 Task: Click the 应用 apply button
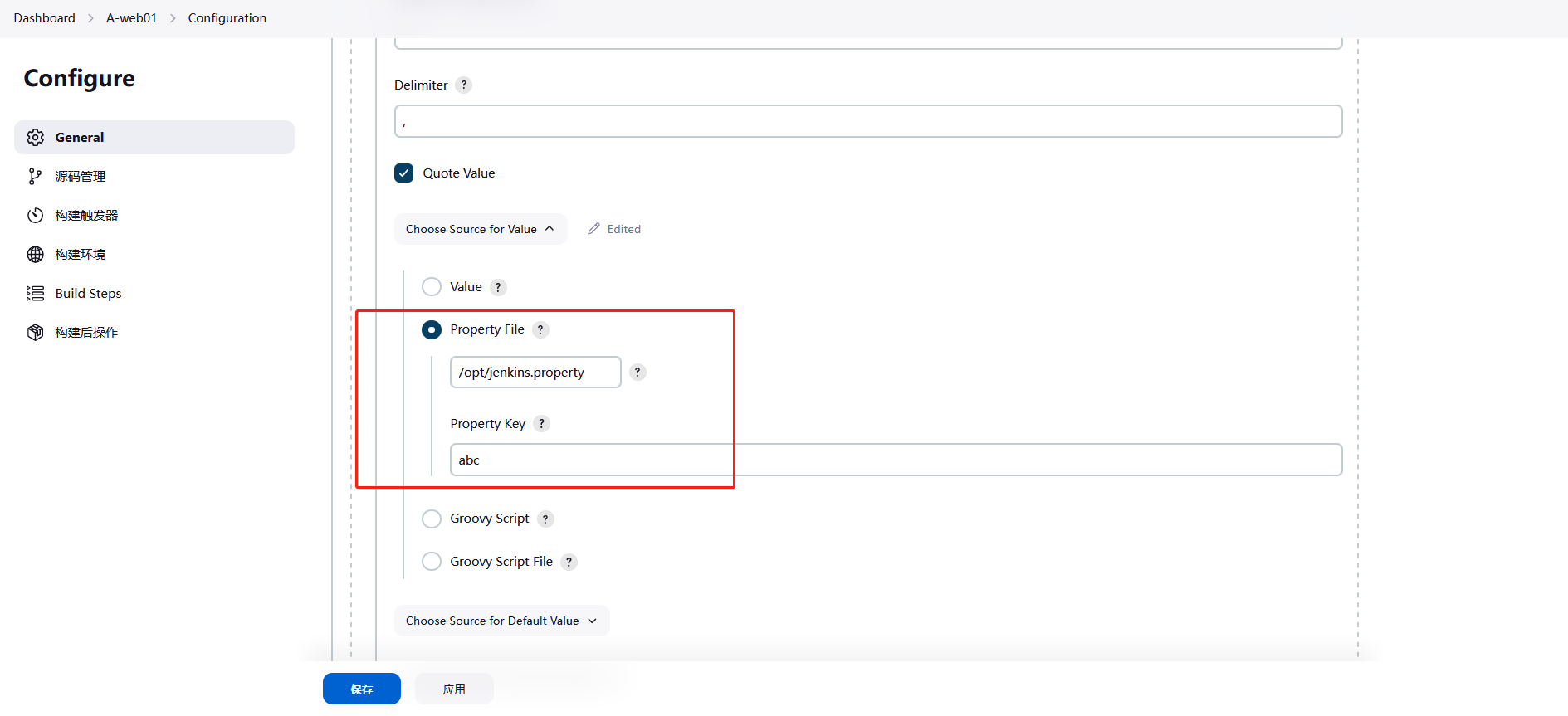454,689
